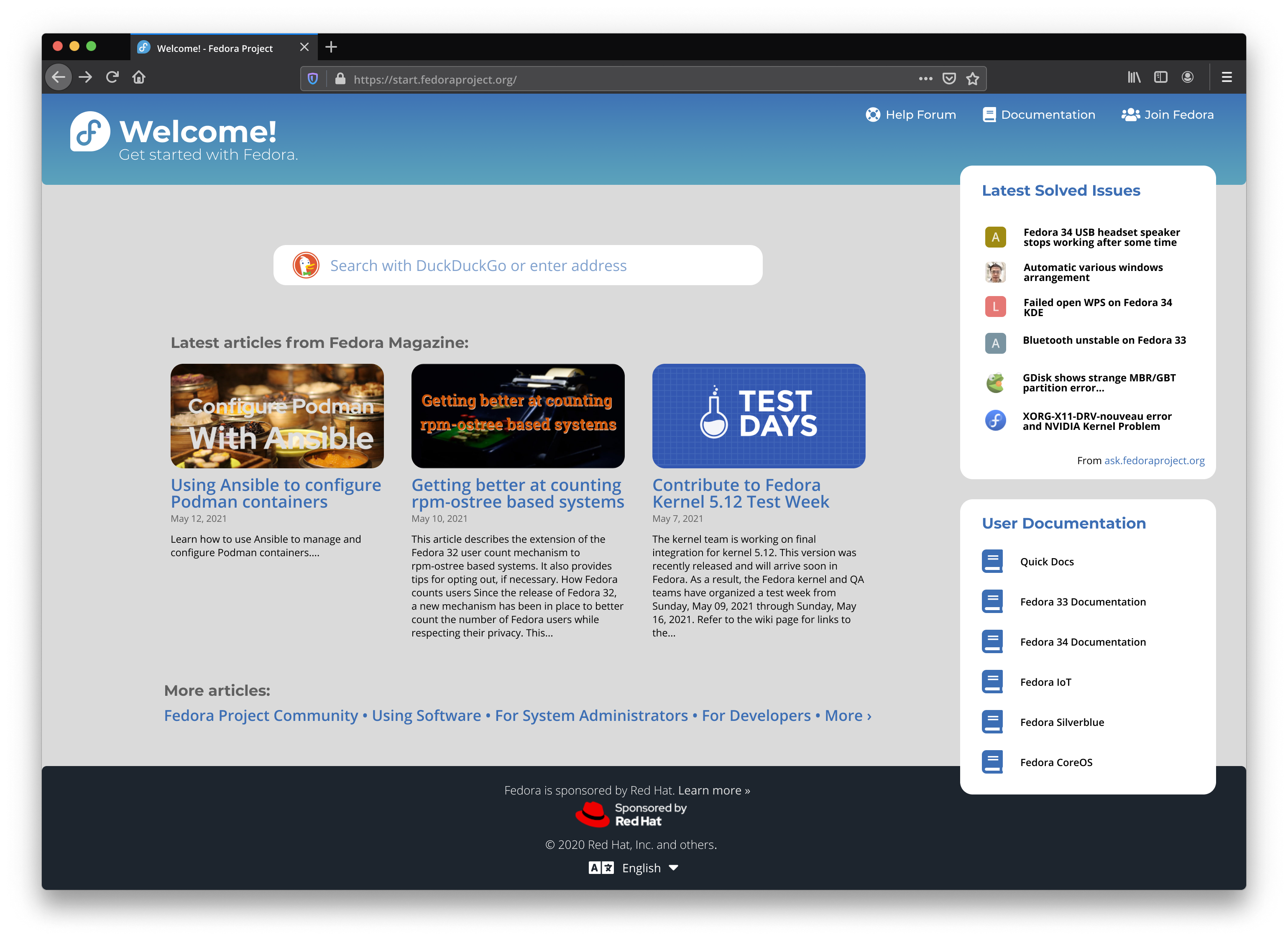
Task: Bookmark this page with the star
Action: coord(973,79)
